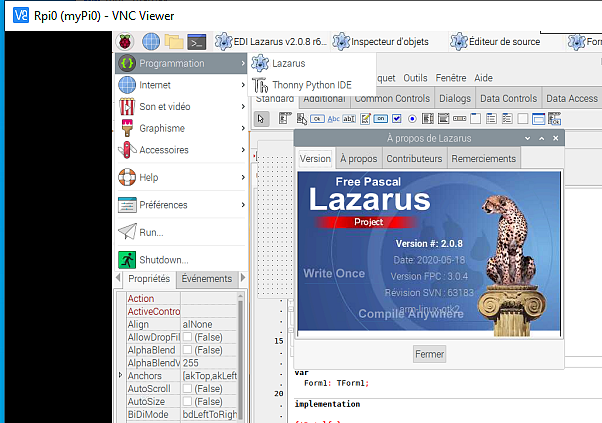Pick TPopupMenu component from palette

click(302, 119)
